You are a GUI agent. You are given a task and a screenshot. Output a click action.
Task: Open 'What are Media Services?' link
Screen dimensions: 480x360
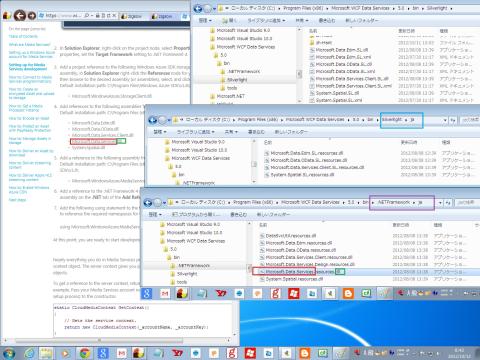click(x=29, y=45)
